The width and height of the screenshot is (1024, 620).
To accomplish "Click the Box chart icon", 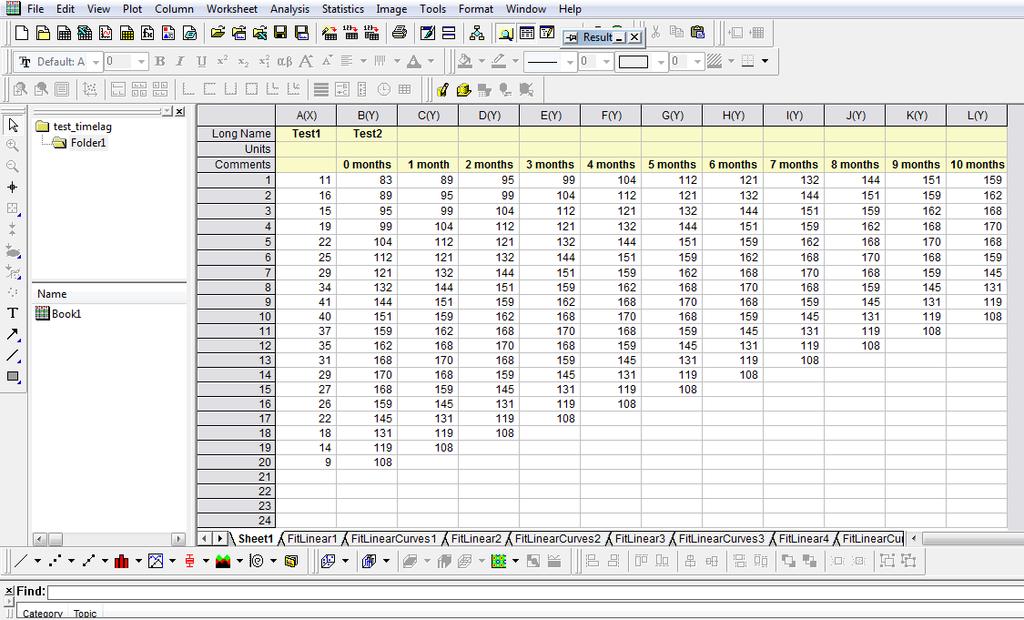I will pyautogui.click(x=189, y=561).
